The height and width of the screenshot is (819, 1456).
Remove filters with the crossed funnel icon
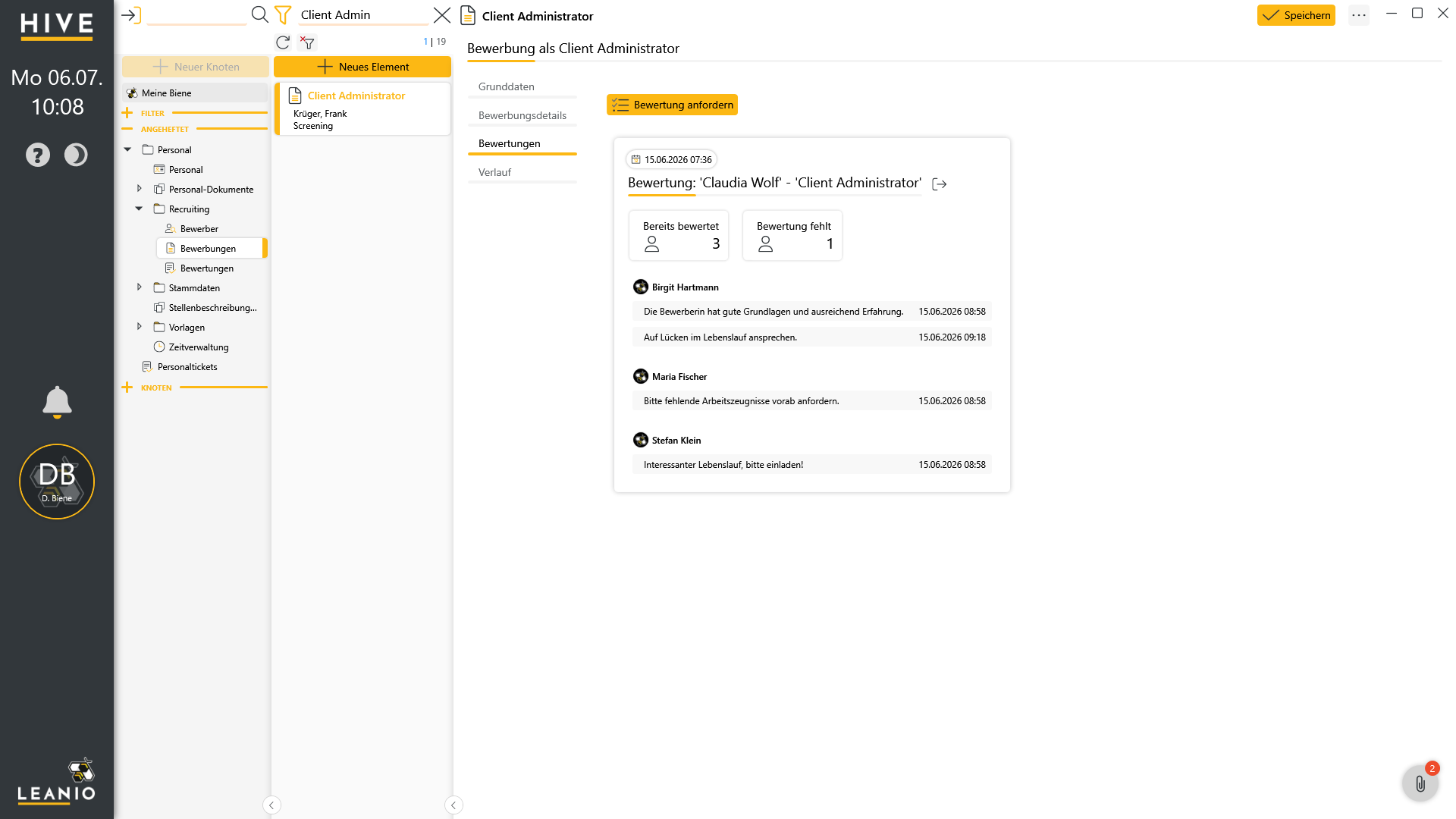click(307, 42)
